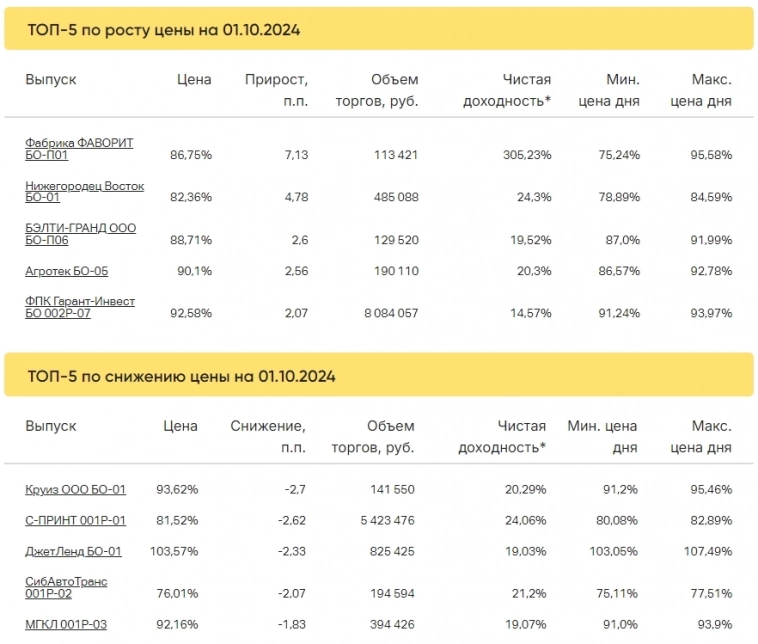Image resolution: width=758 pixels, height=644 pixels.
Task: Click the Снижение, п.п. column header
Action: pyautogui.click(x=268, y=437)
